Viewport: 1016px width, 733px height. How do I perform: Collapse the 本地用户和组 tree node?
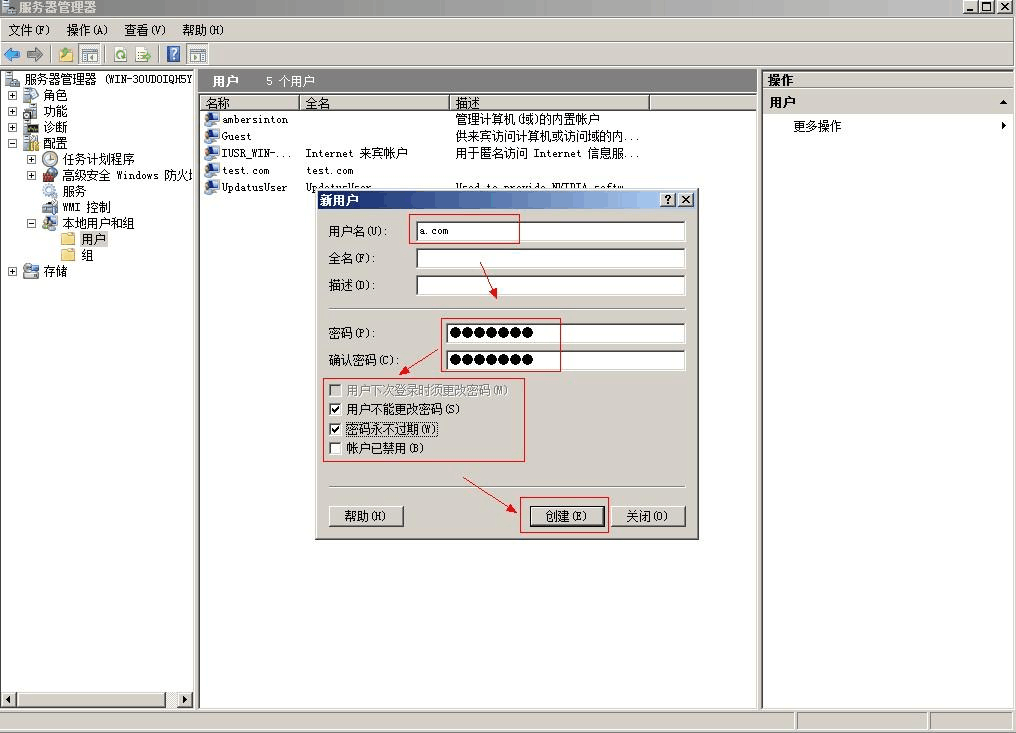click(31, 224)
